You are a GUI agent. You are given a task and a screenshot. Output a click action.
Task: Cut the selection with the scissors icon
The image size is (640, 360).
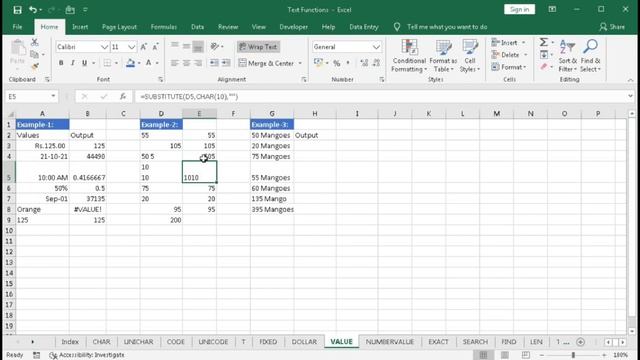coord(35,42)
